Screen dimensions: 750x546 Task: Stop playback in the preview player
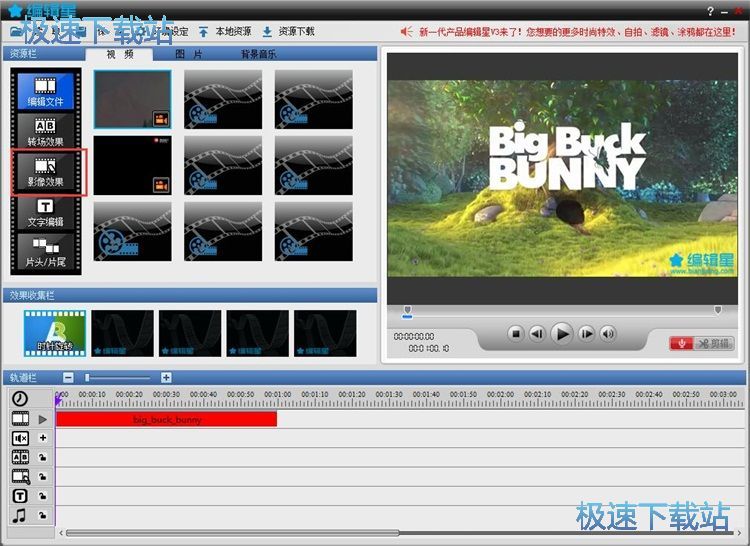pyautogui.click(x=516, y=334)
